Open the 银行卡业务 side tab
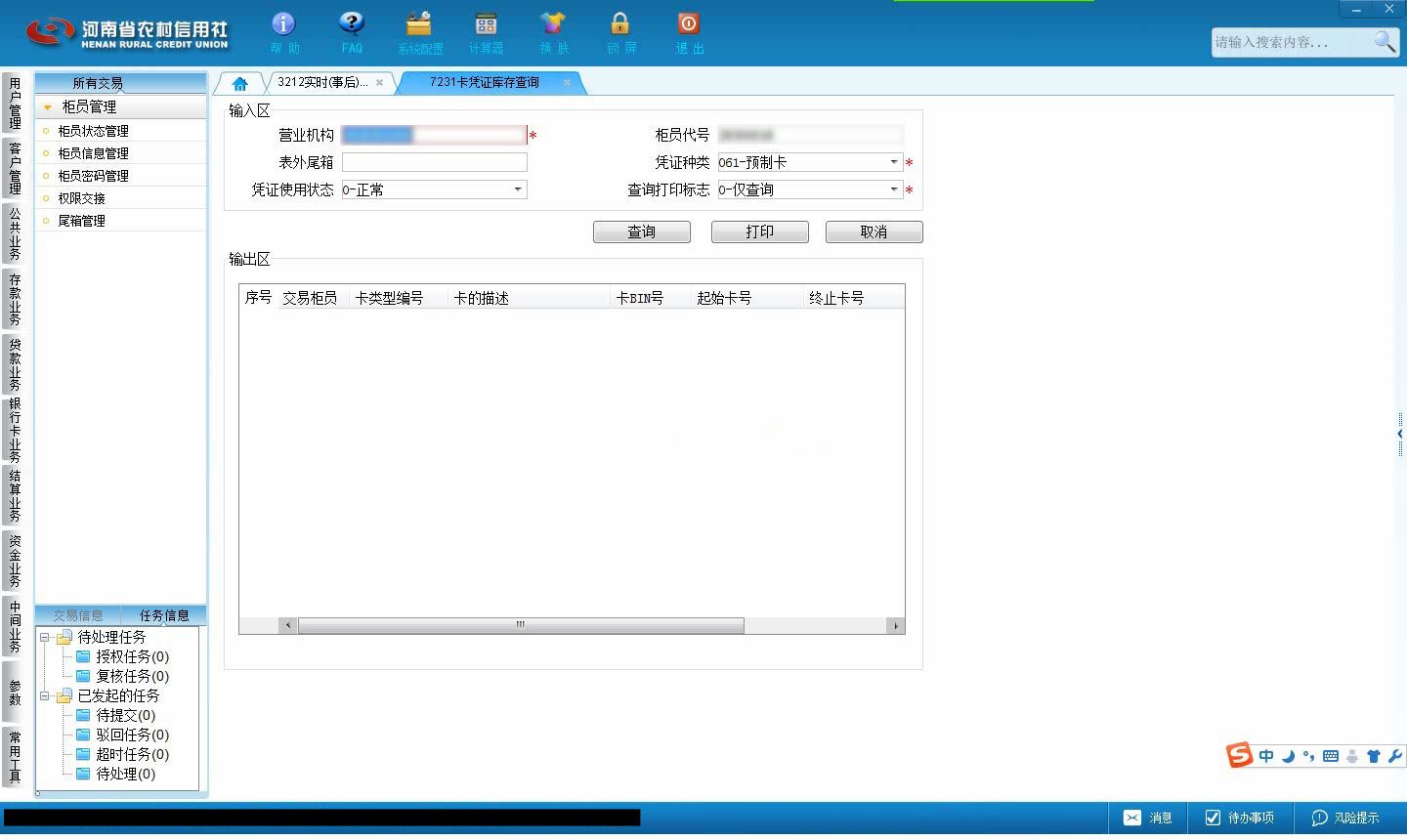 pyautogui.click(x=14, y=430)
